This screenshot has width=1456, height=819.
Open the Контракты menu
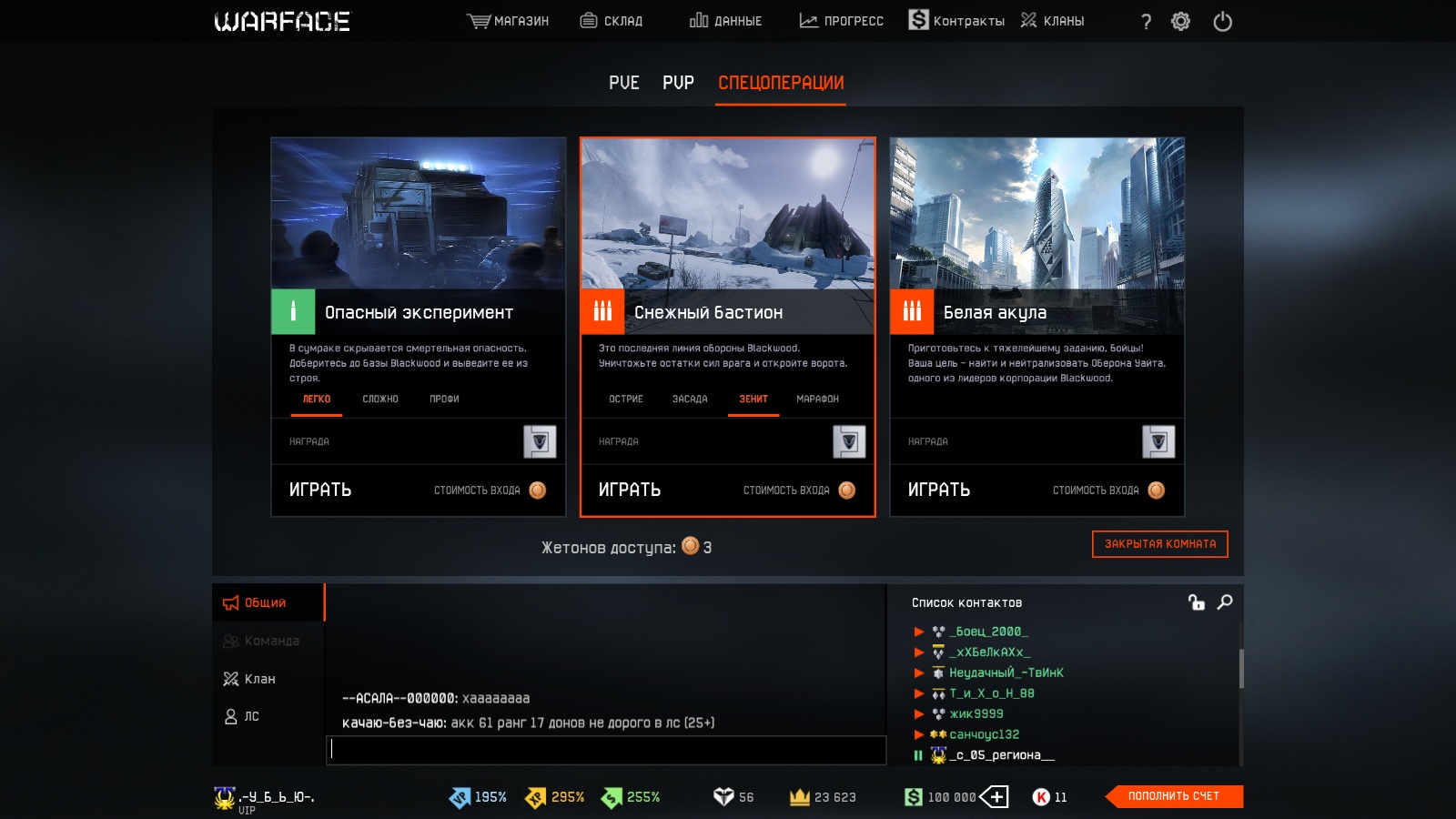click(x=956, y=21)
